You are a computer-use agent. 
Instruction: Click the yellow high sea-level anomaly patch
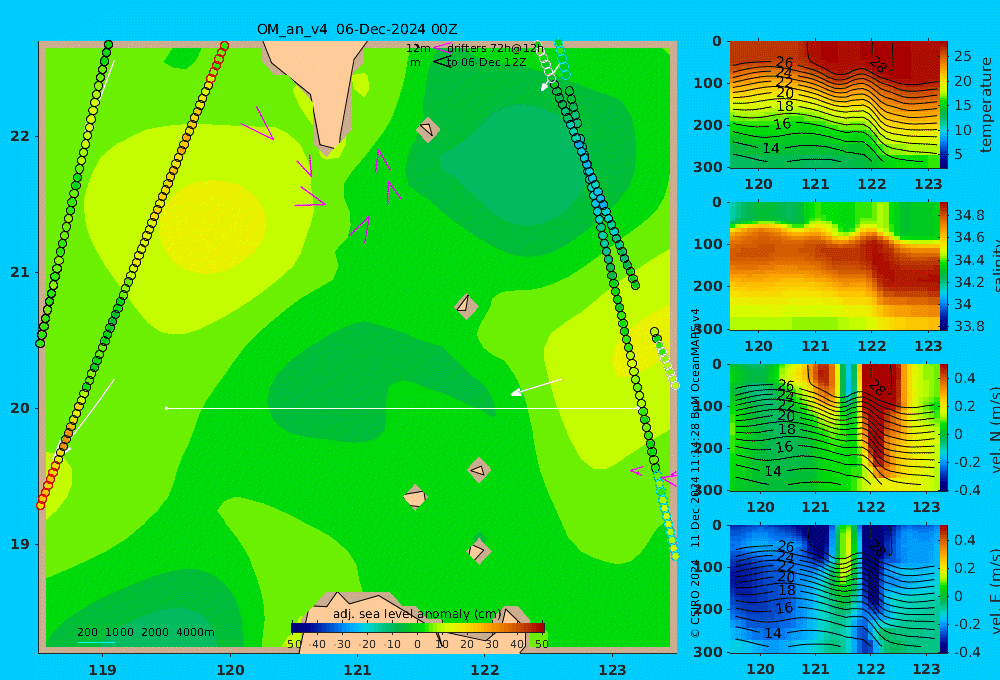(212, 228)
